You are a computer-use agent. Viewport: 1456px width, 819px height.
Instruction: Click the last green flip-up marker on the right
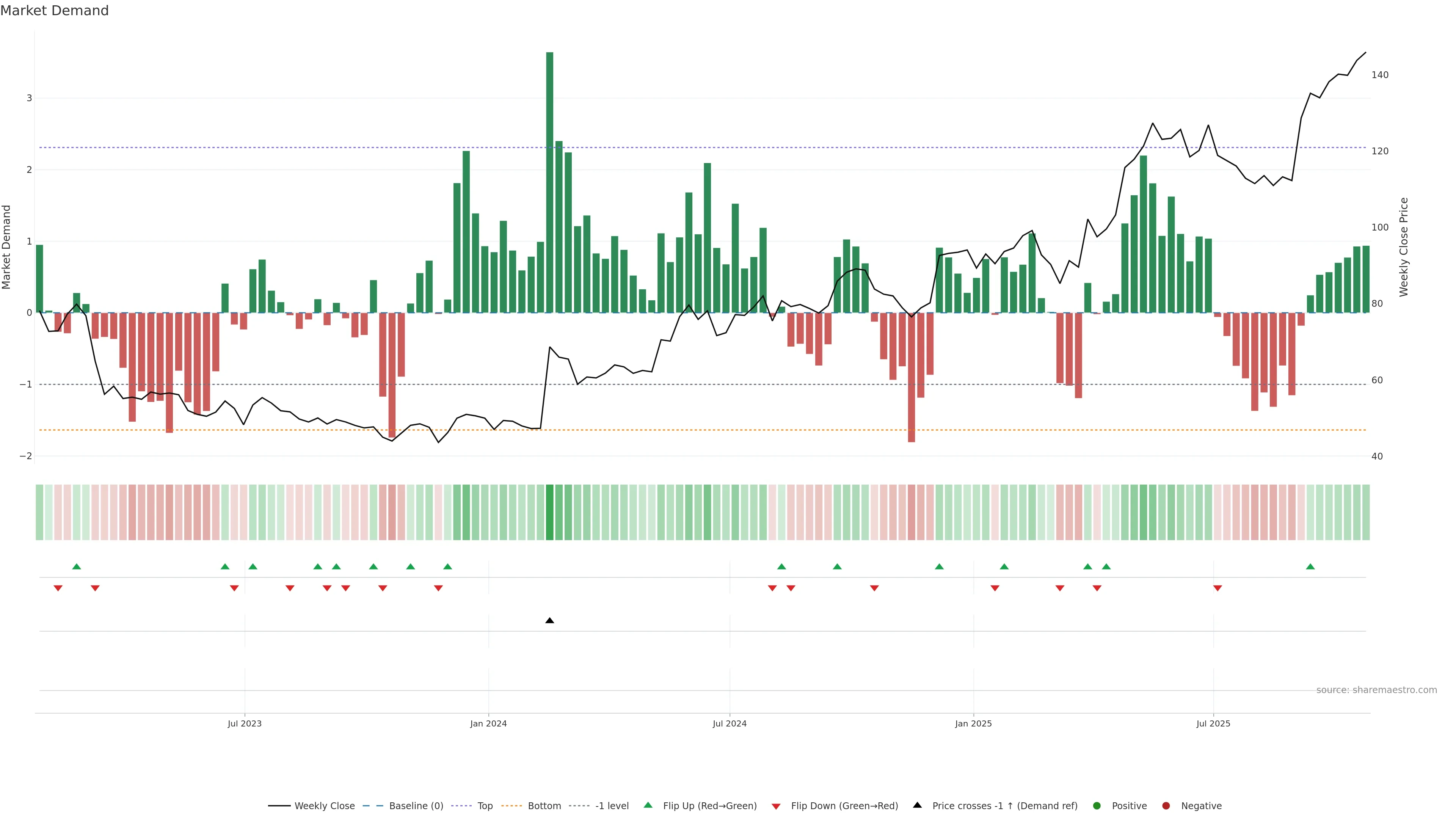coord(1310,566)
